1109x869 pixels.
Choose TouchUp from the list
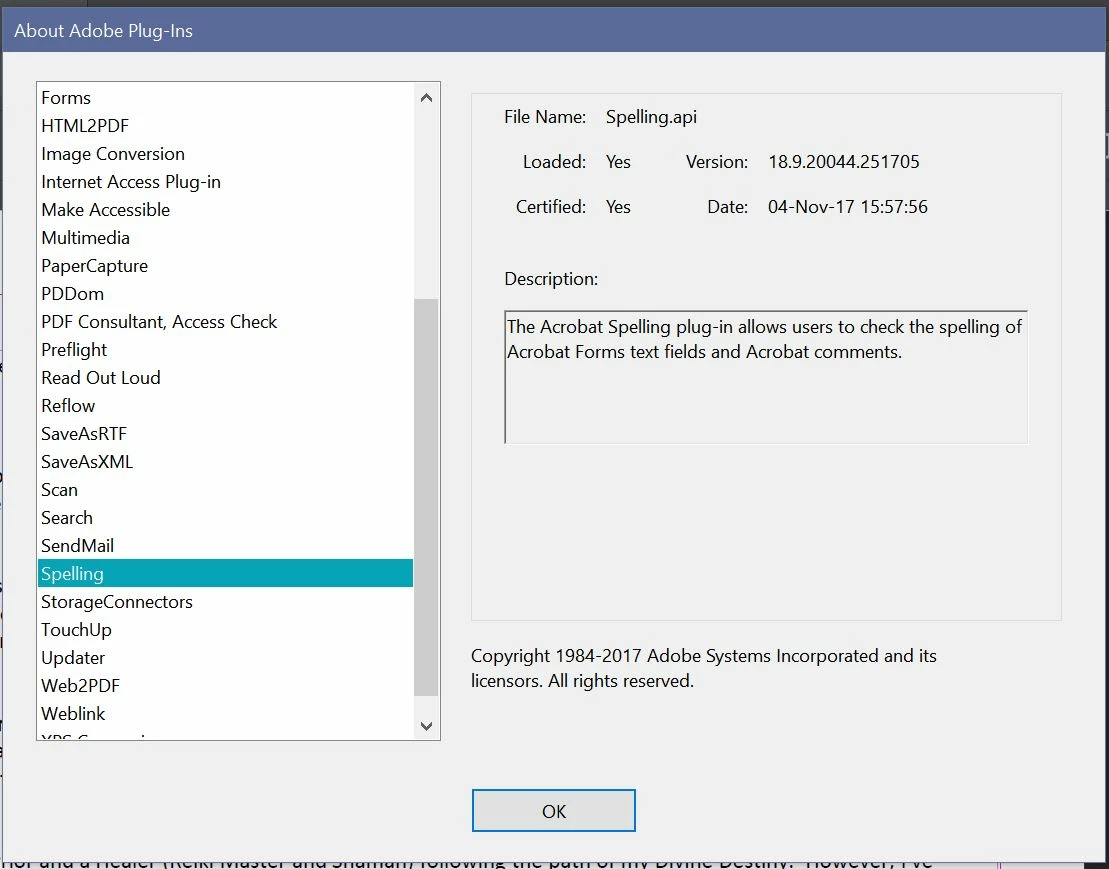point(225,630)
